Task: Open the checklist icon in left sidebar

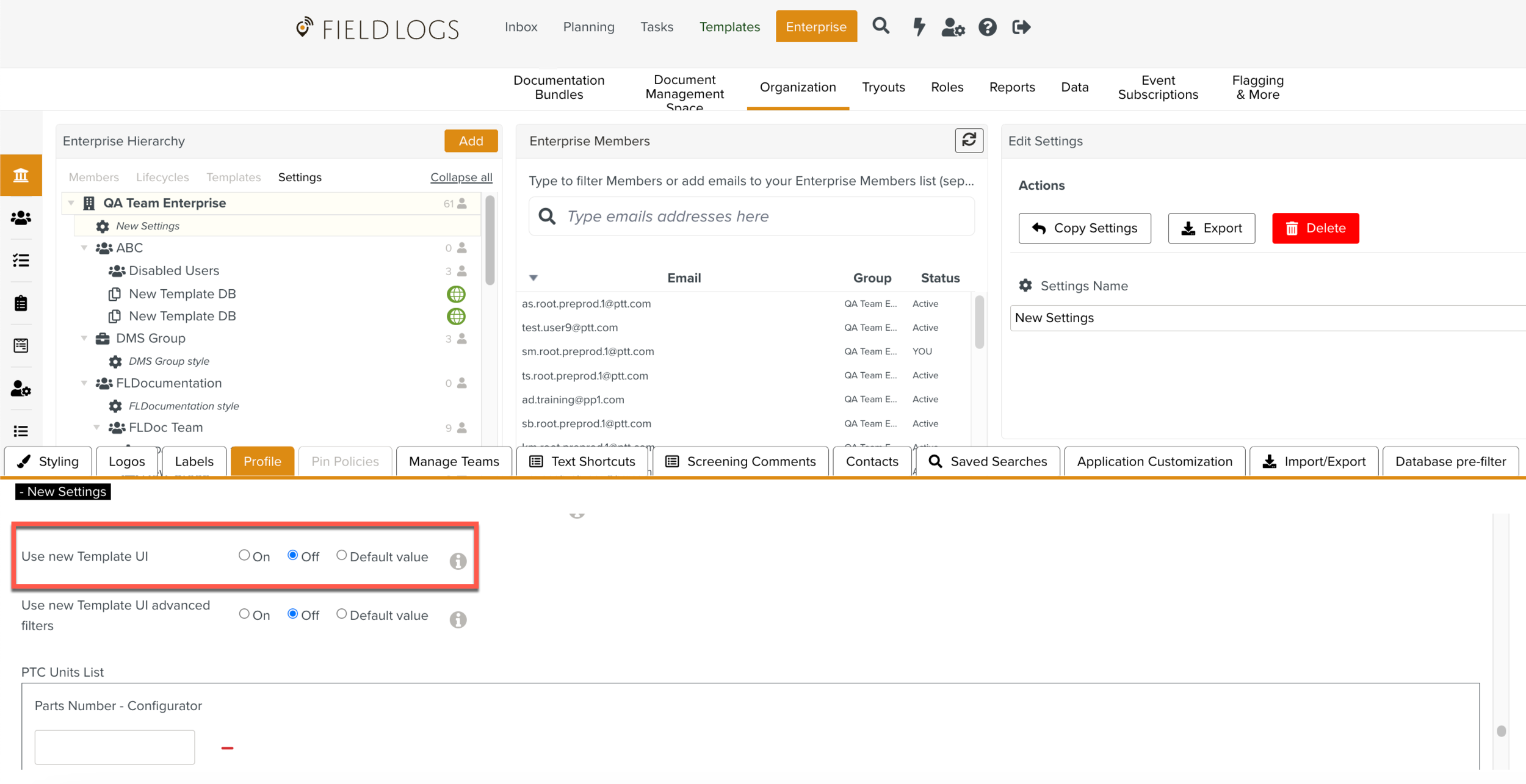Action: pyautogui.click(x=21, y=261)
